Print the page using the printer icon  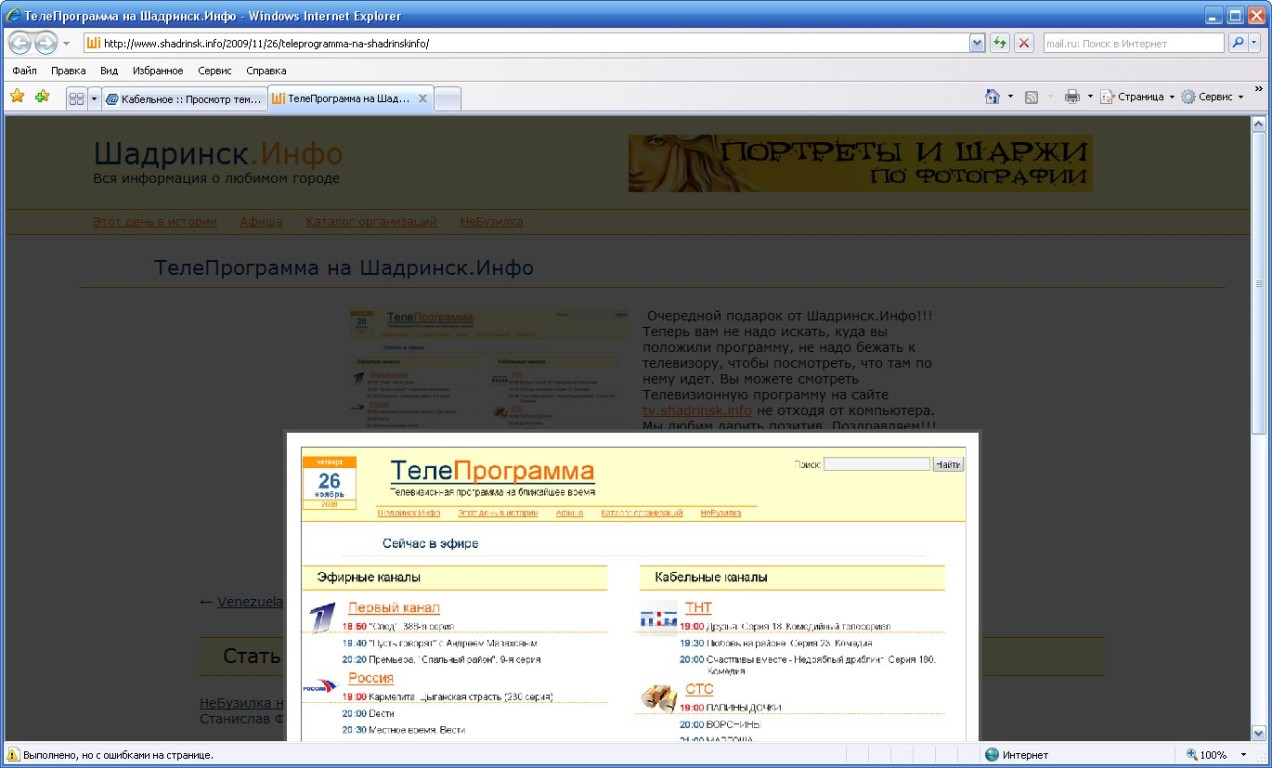pos(1072,97)
